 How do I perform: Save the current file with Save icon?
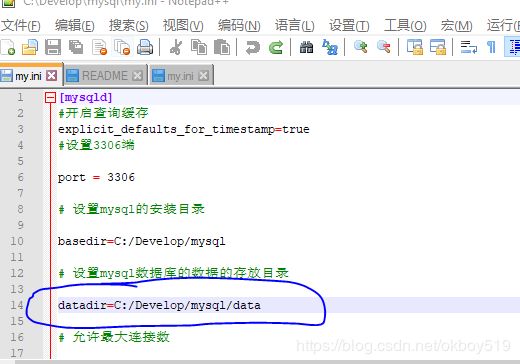(x=53, y=47)
